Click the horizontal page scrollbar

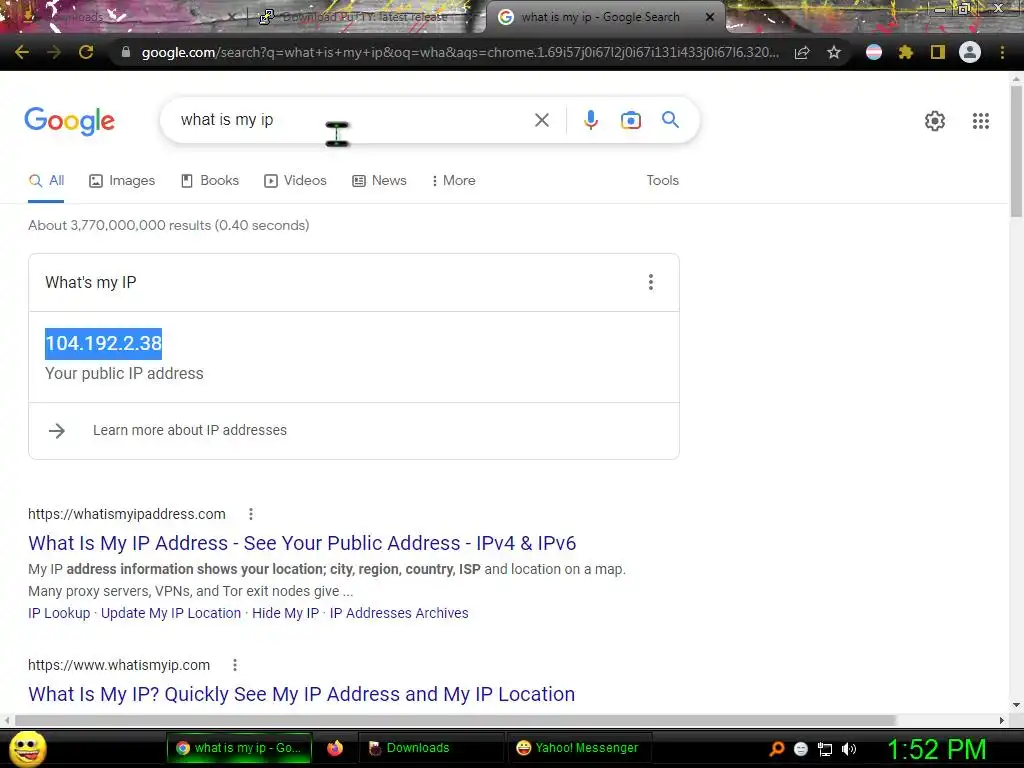(455, 720)
